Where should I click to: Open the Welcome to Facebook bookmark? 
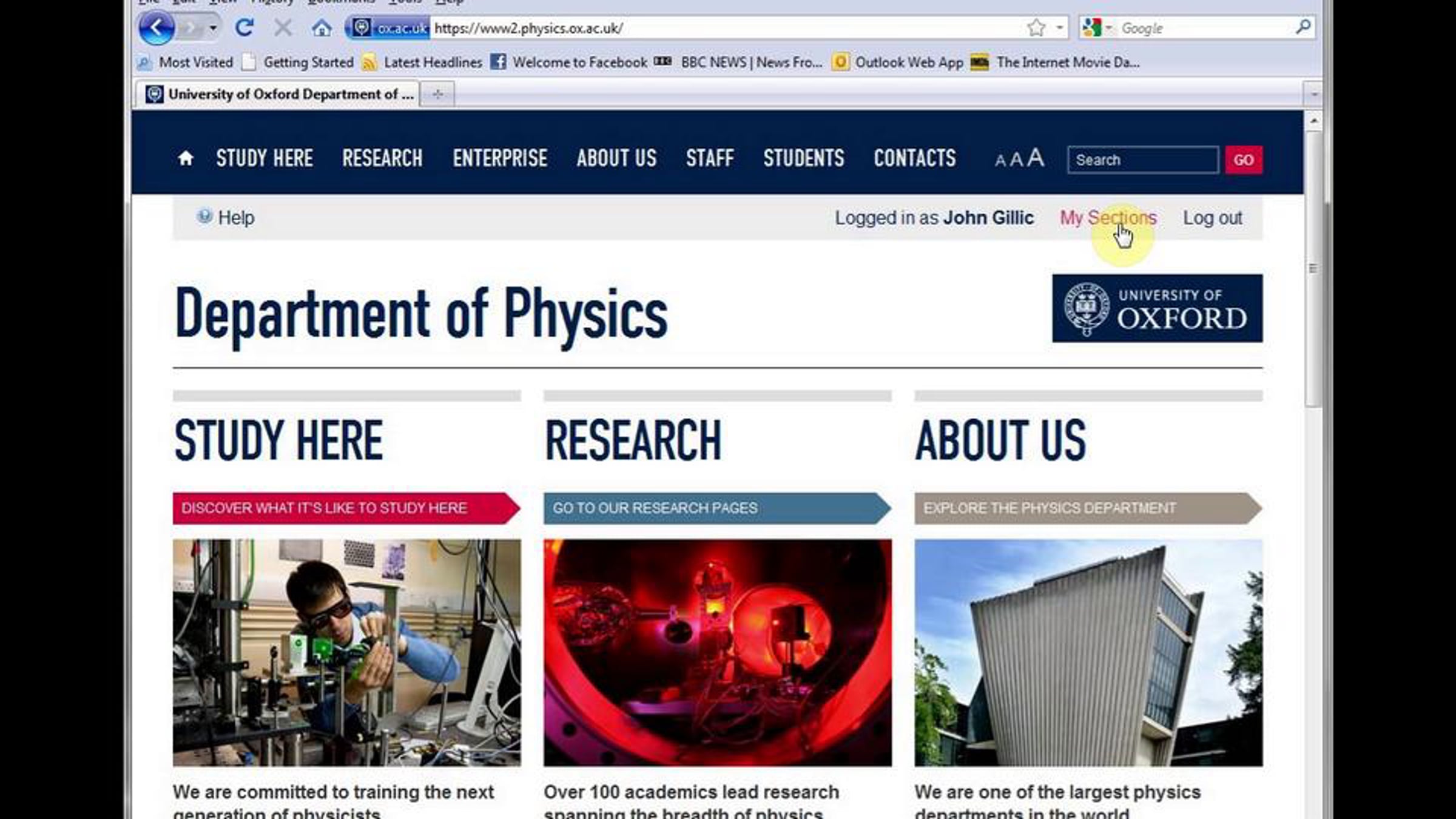[579, 62]
